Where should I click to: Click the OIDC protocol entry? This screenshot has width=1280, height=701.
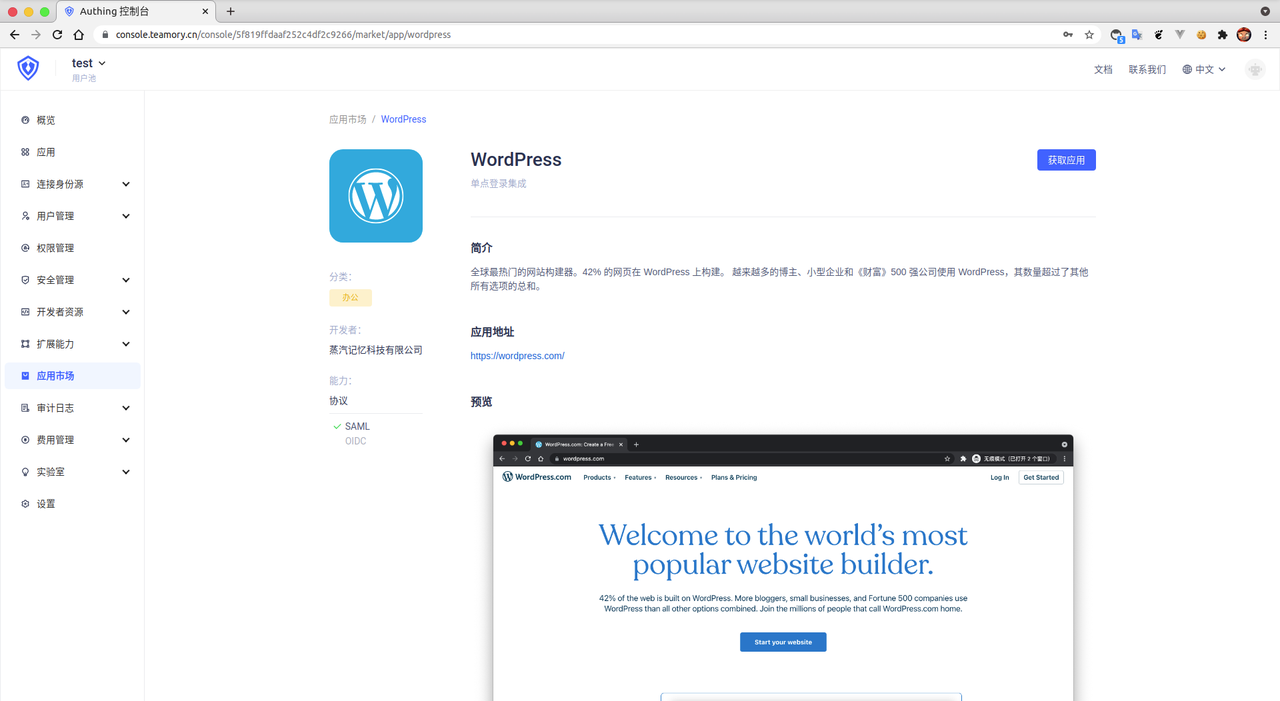pos(356,441)
